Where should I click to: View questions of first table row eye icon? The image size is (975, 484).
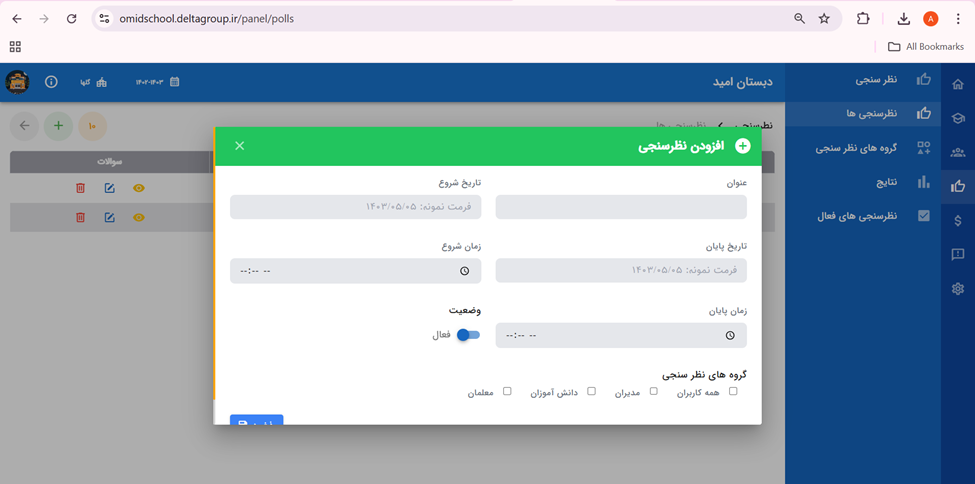coord(139,187)
